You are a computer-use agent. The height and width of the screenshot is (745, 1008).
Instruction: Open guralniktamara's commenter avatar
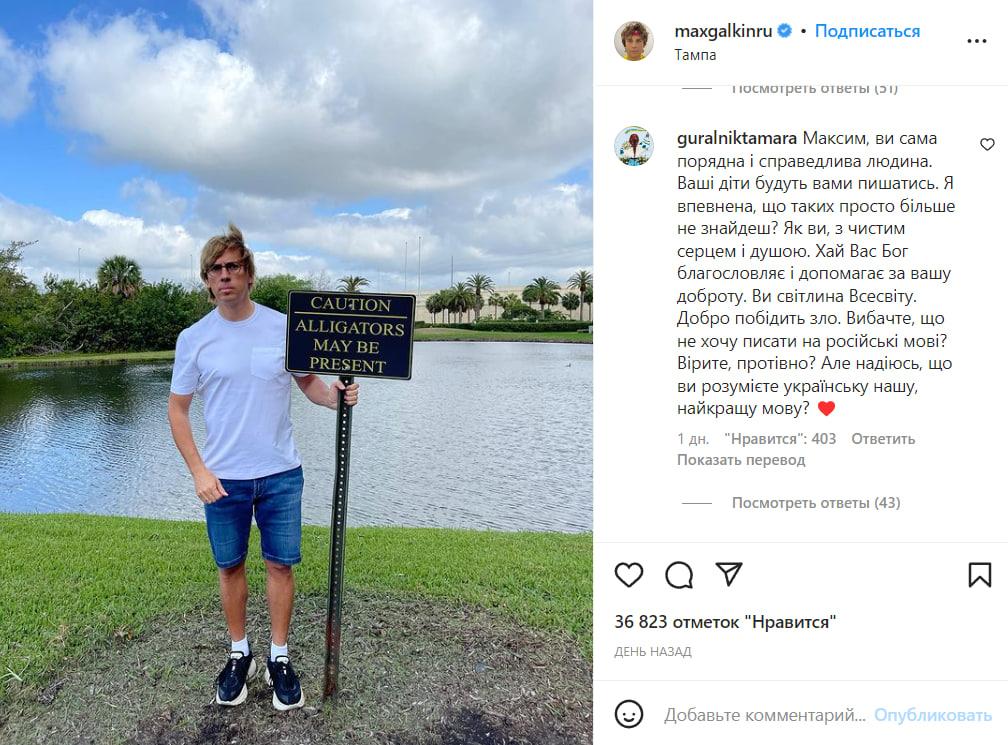click(634, 146)
